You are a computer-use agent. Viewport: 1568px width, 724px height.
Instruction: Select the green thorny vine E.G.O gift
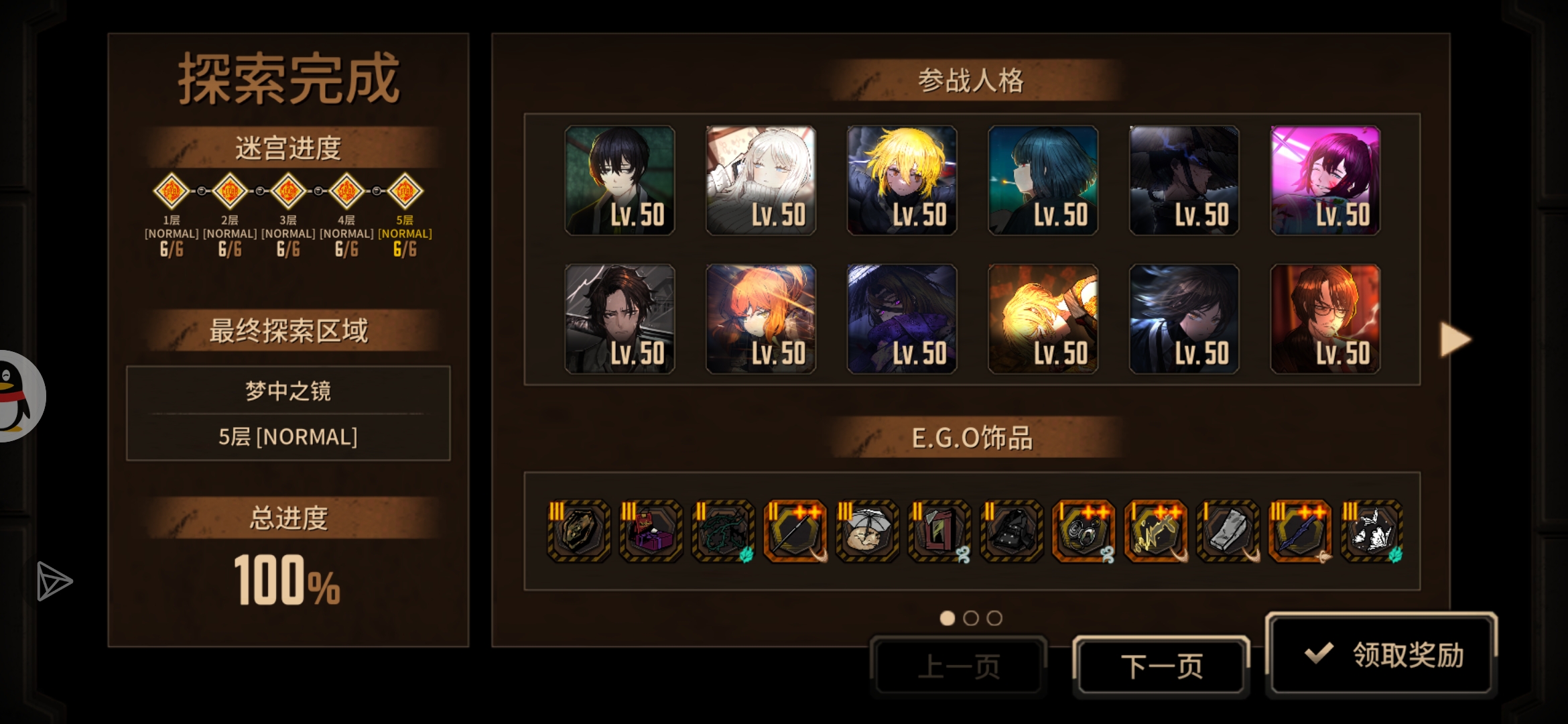pos(723,532)
